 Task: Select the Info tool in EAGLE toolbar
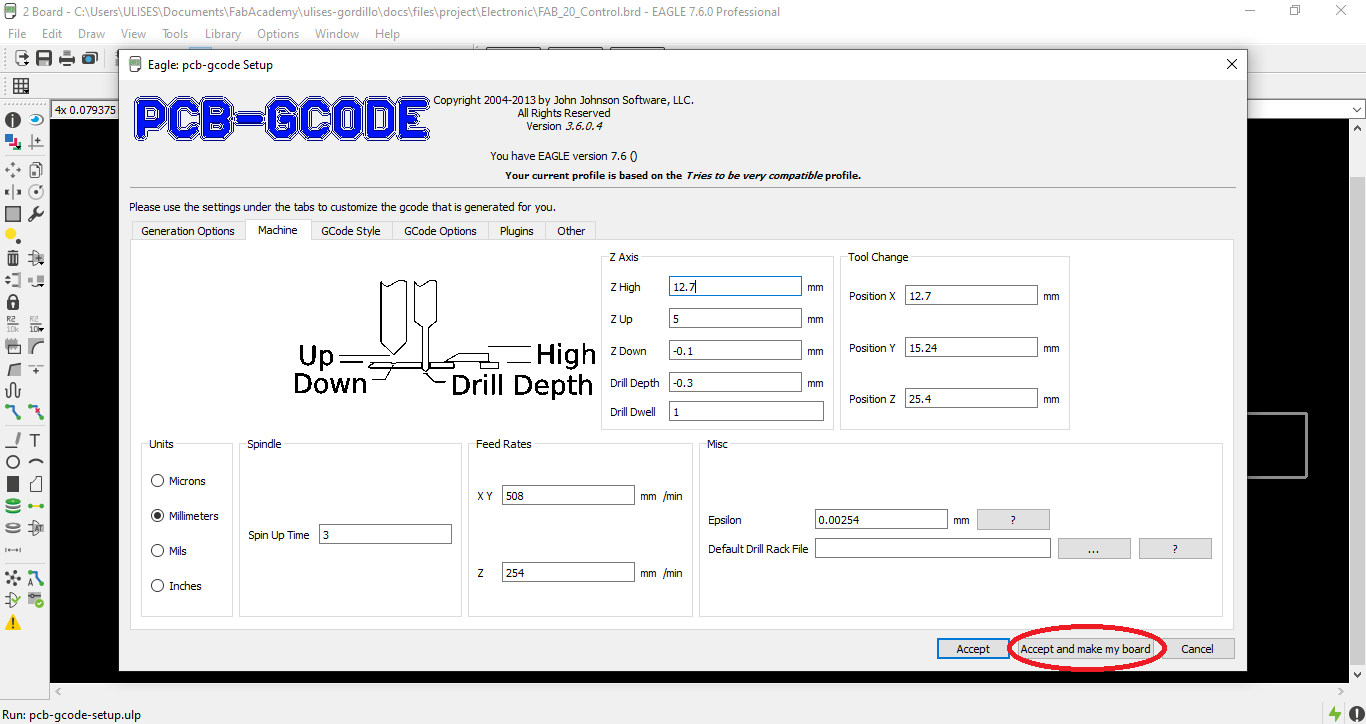pyautogui.click(x=13, y=120)
